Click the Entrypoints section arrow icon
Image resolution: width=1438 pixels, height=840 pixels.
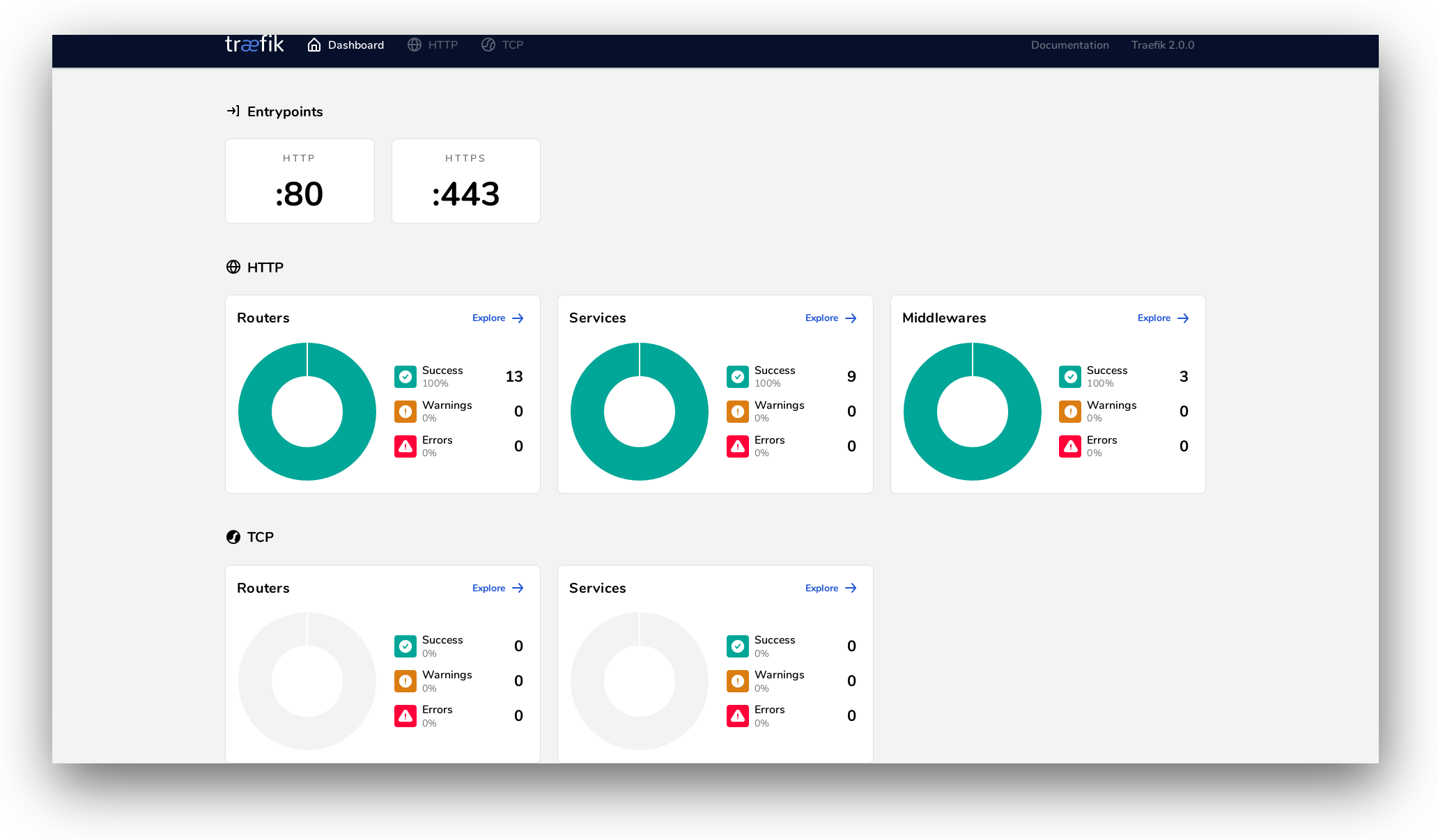coord(233,111)
